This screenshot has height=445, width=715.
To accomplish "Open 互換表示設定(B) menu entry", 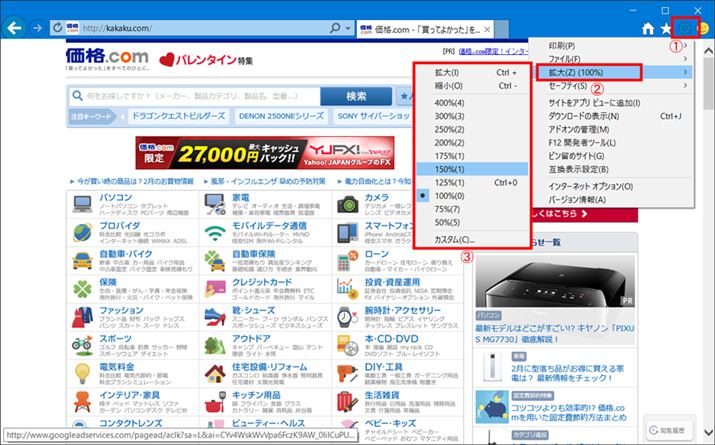I will (x=612, y=169).
